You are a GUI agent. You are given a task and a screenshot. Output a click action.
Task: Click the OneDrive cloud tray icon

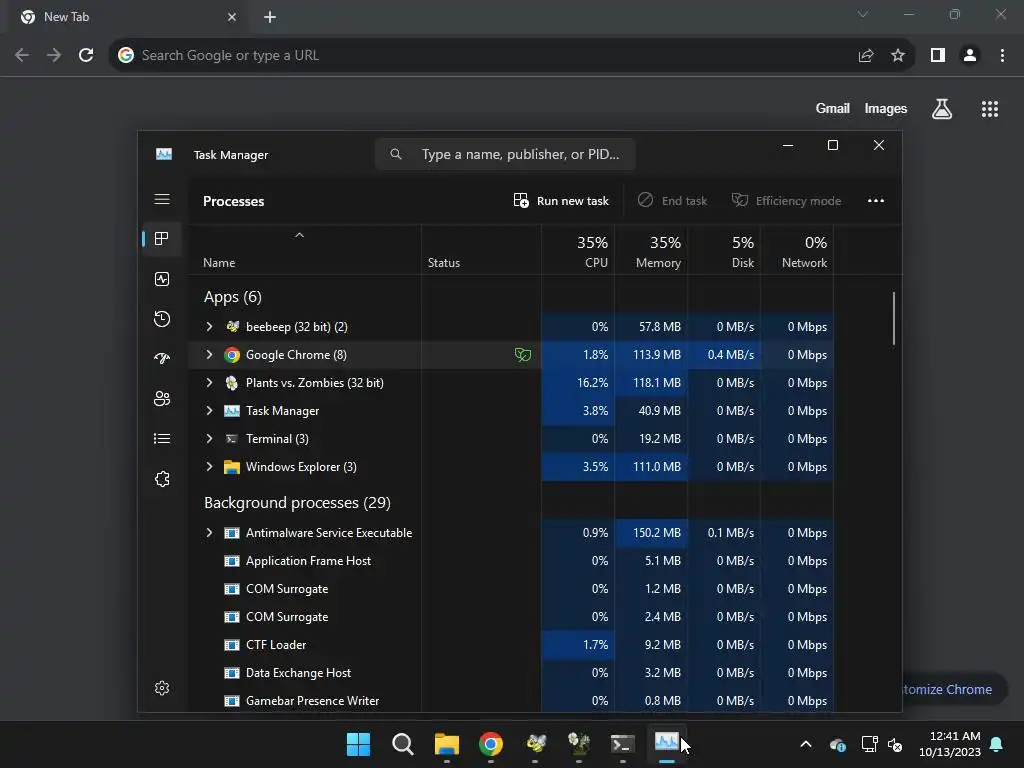(x=838, y=744)
